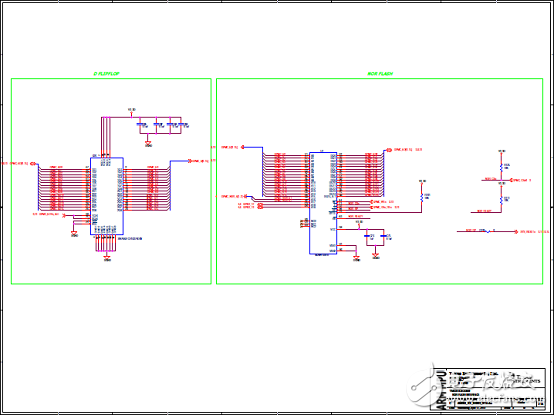The image size is (554, 415).
Task: Click the jumper symbol in bottom-right NOR section
Action: coord(488,231)
